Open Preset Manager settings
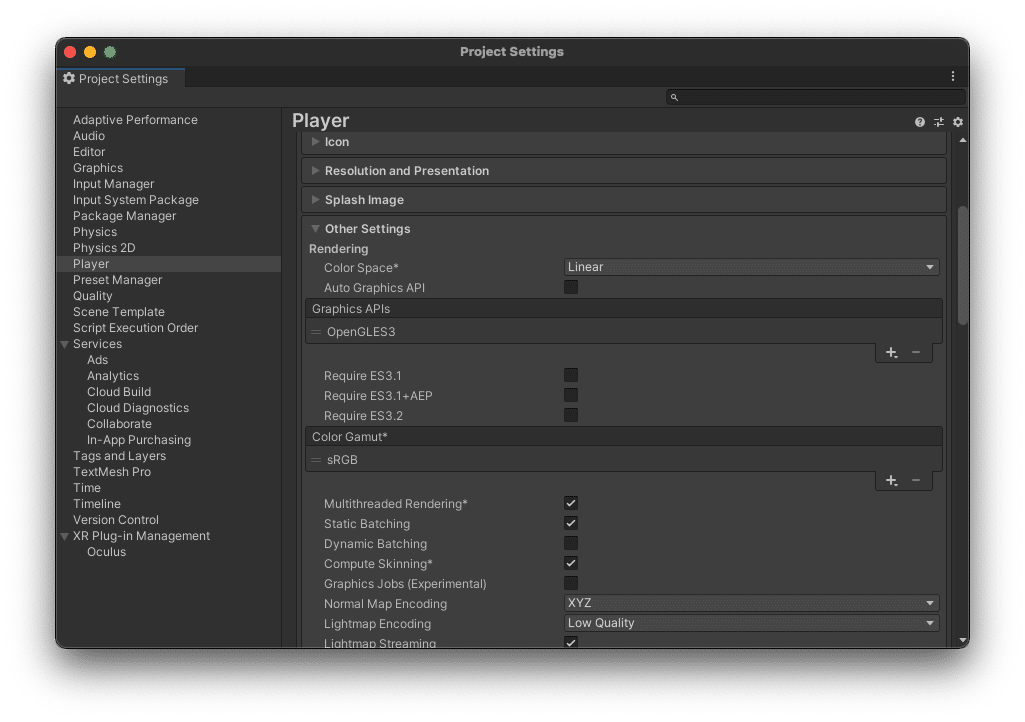Viewport: 1025px width, 722px height. (118, 280)
